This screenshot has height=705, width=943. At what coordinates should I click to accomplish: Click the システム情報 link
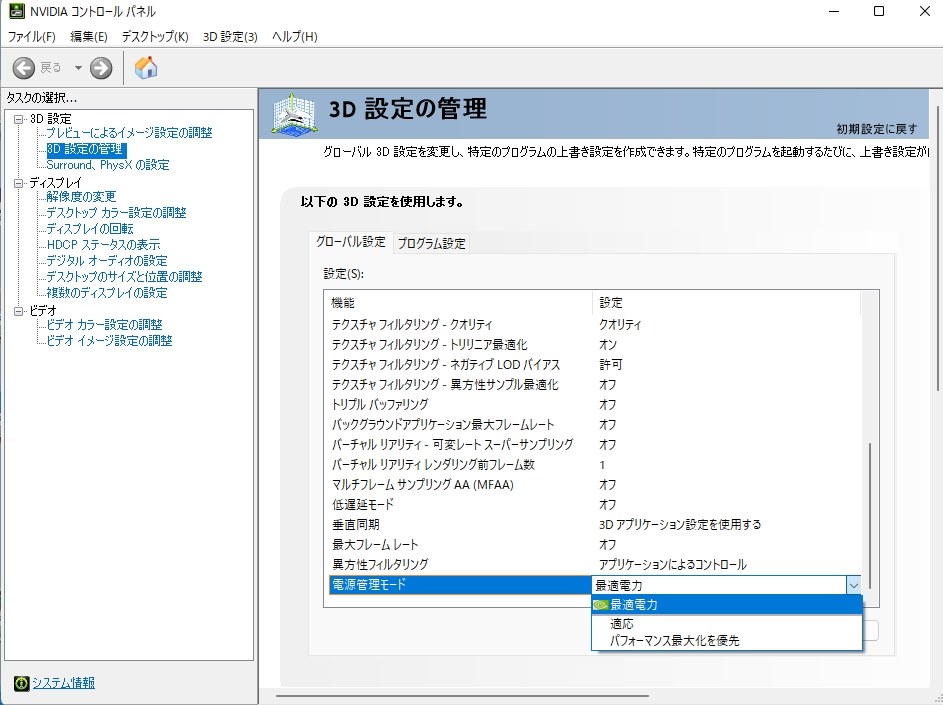[63, 683]
